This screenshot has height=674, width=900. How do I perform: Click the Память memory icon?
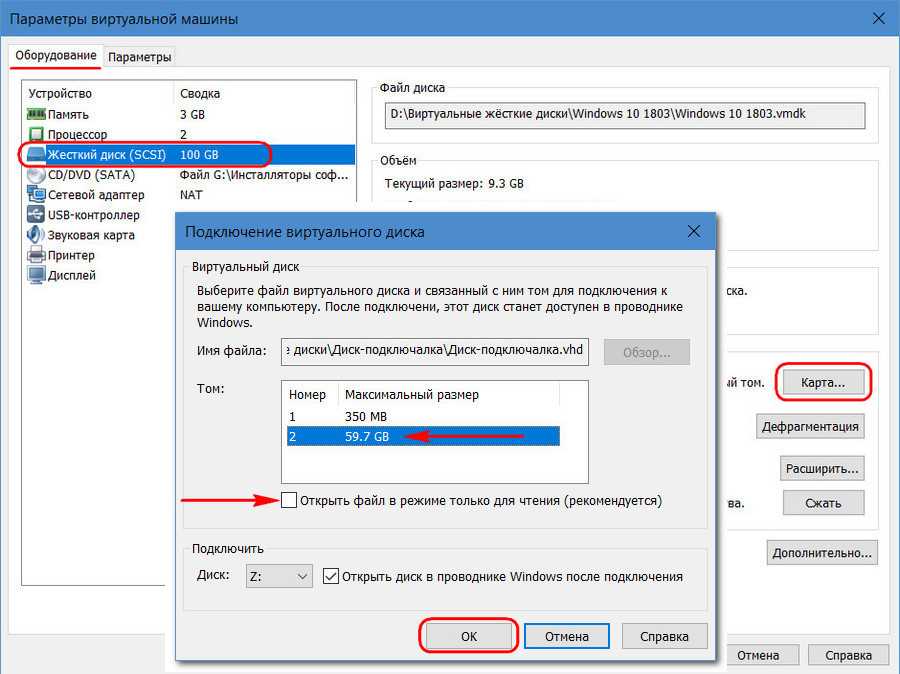[36, 114]
